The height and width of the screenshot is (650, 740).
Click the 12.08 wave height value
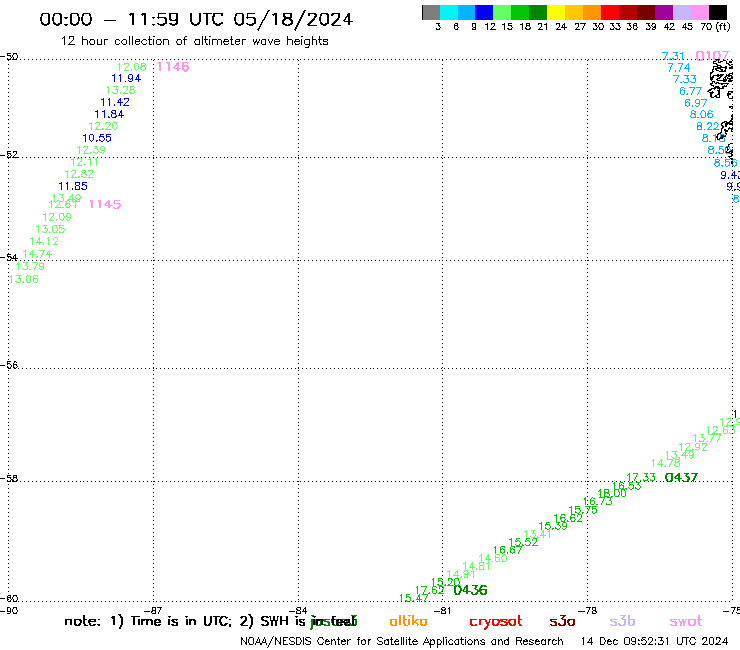point(132,67)
